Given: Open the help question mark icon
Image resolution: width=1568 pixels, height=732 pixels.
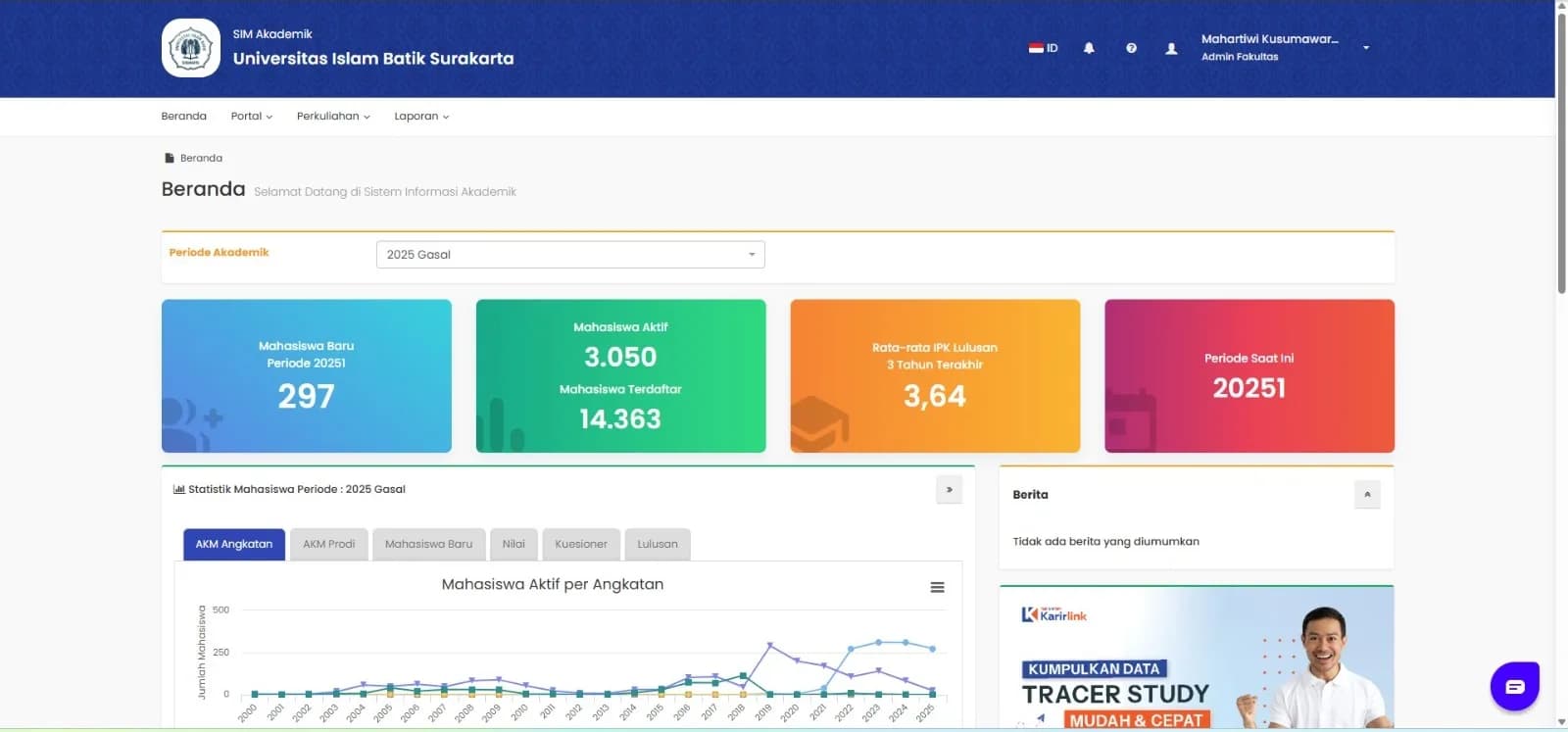Looking at the screenshot, I should pyautogui.click(x=1131, y=48).
